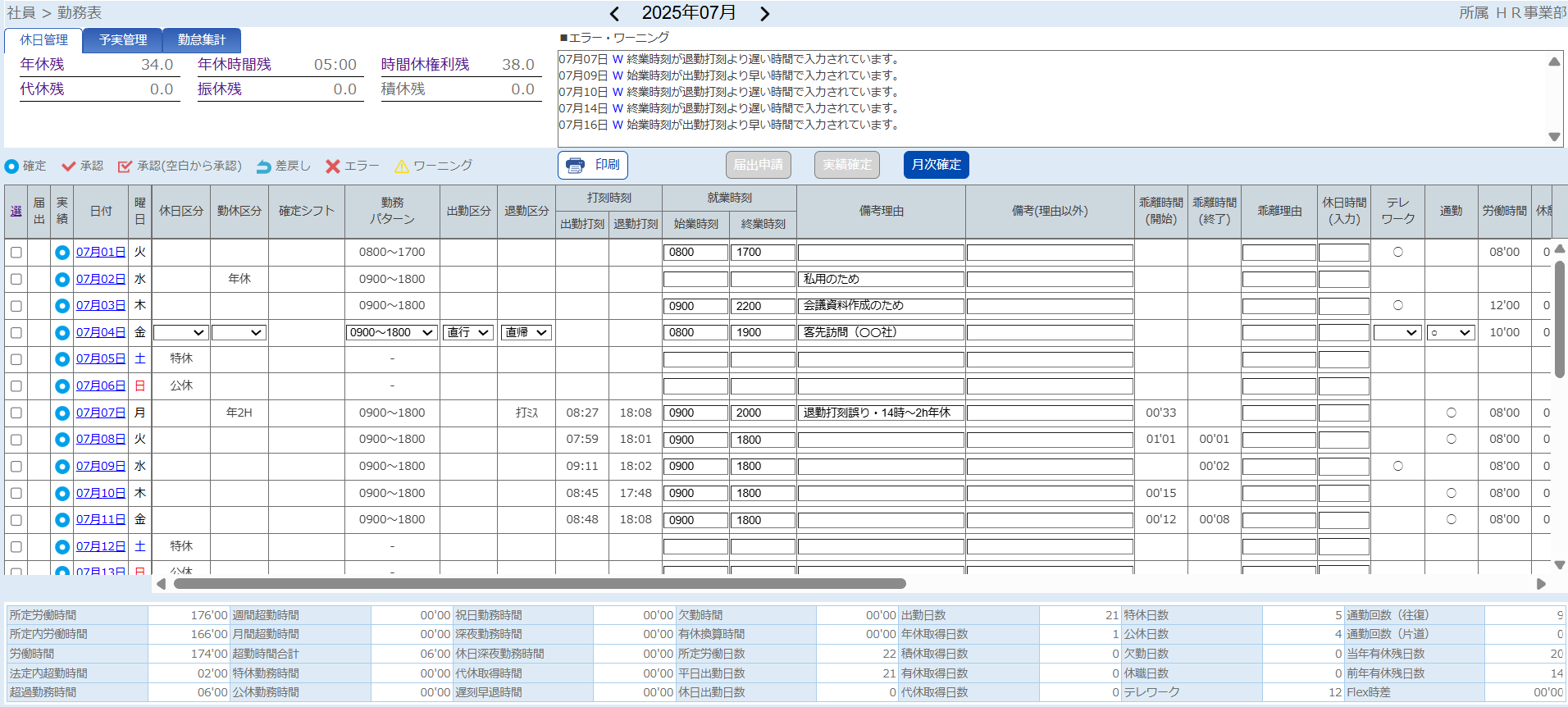Click the 差戻し return arrow icon
The width and height of the screenshot is (1568, 707).
[x=263, y=166]
